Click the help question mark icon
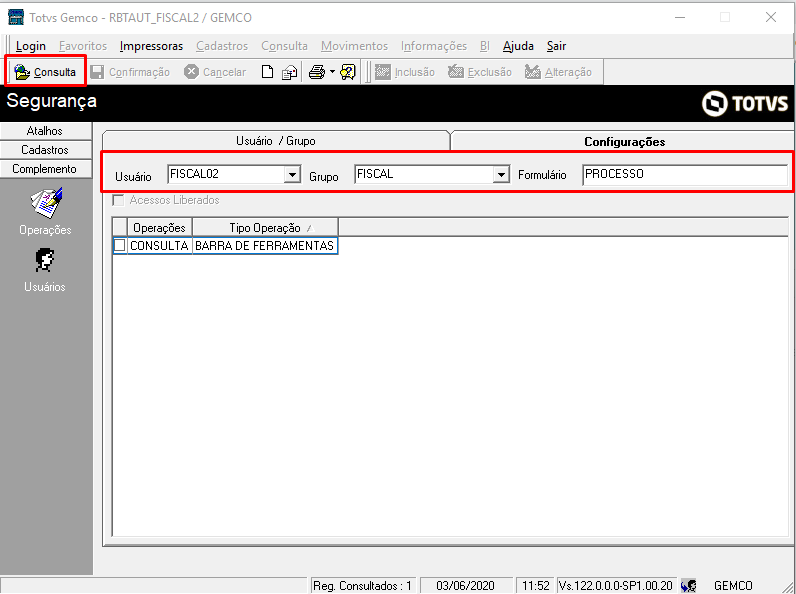796x594 pixels. 348,72
